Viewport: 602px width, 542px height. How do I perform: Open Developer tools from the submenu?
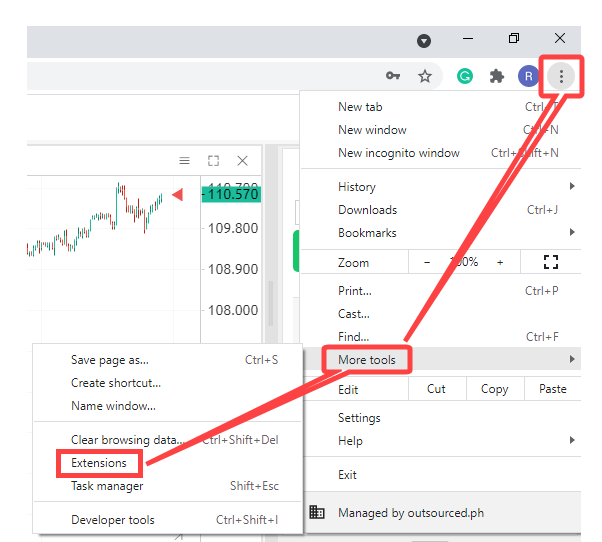(x=168, y=520)
